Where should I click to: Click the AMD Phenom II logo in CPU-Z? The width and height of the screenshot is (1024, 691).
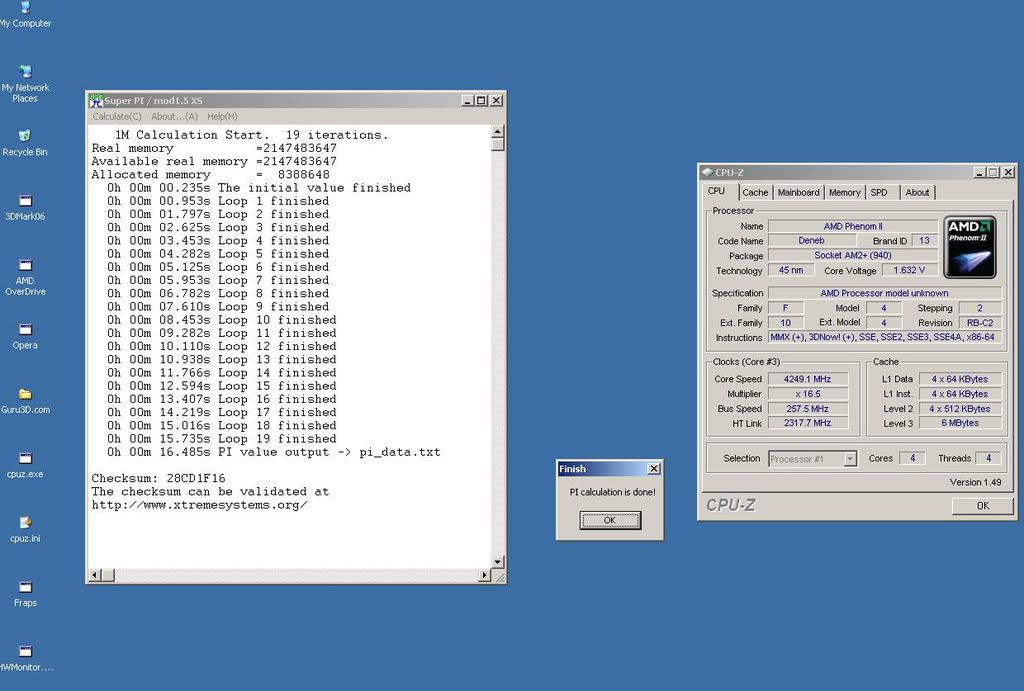tap(970, 248)
